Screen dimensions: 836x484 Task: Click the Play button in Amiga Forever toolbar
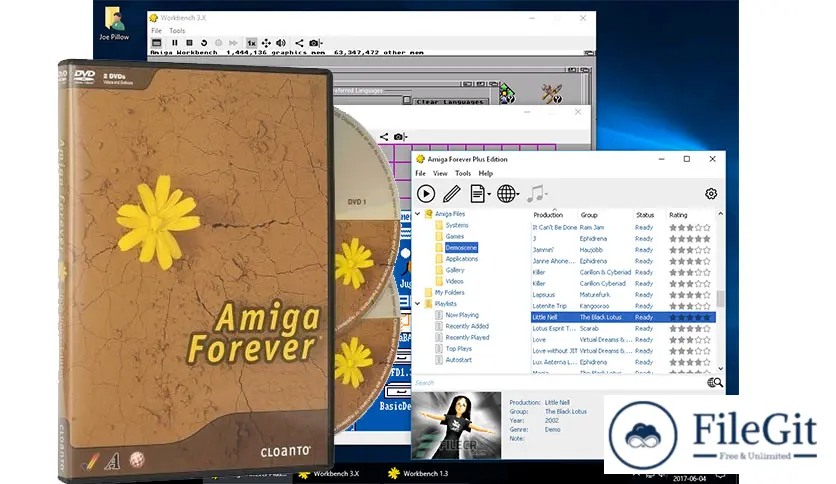pos(426,194)
